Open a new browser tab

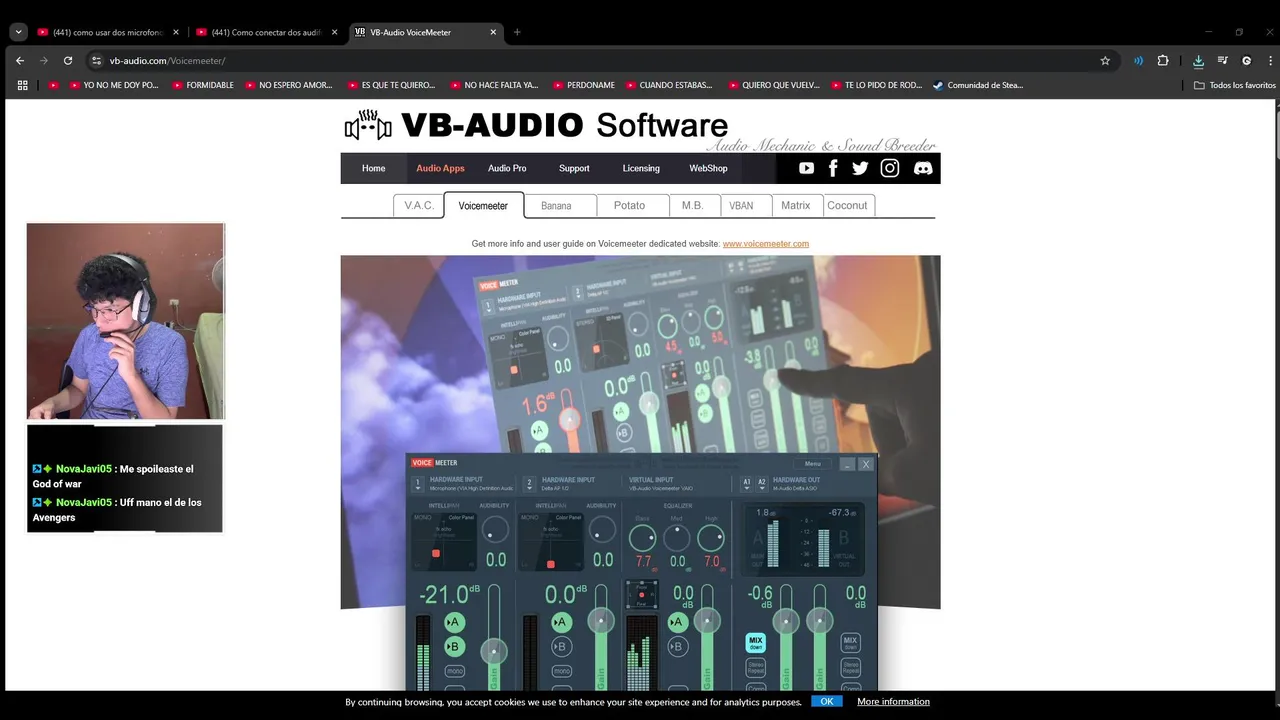tap(517, 32)
